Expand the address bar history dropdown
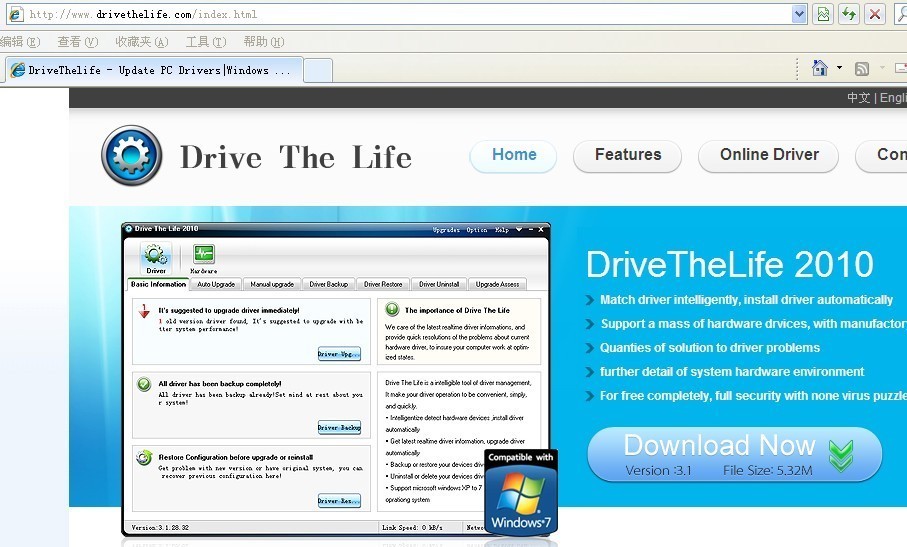 tap(799, 14)
